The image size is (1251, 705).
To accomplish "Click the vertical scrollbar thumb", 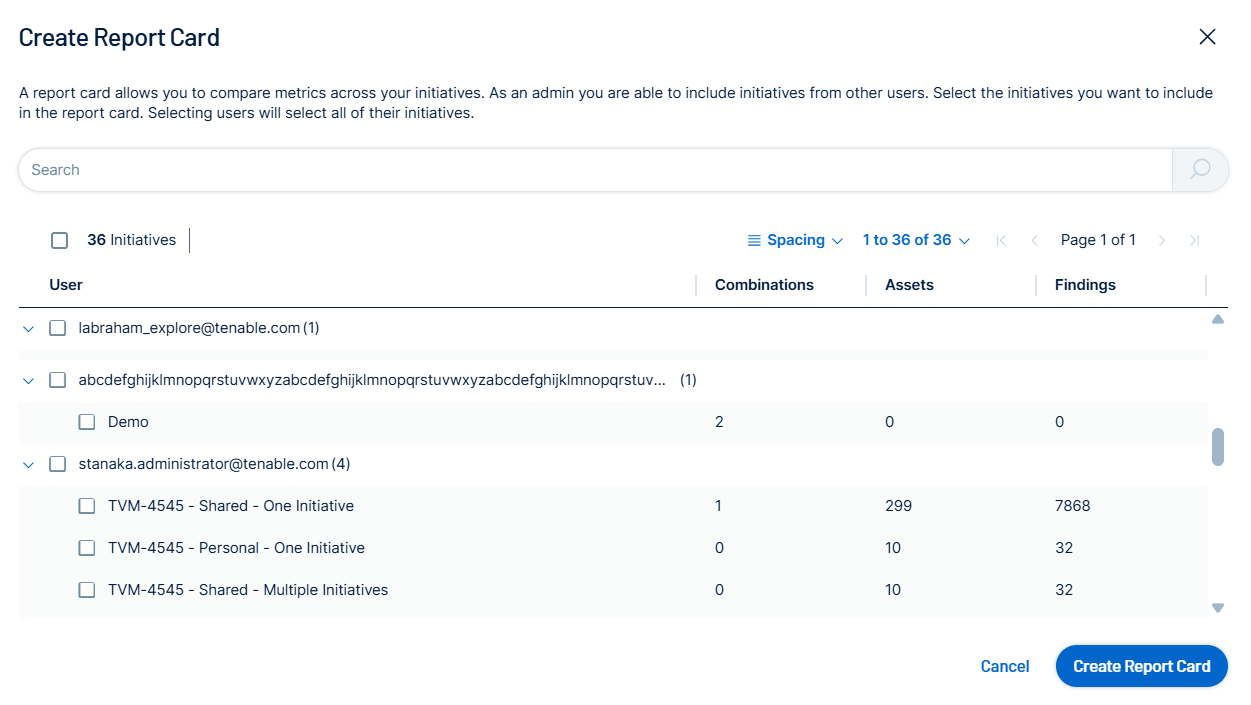I will (1218, 447).
